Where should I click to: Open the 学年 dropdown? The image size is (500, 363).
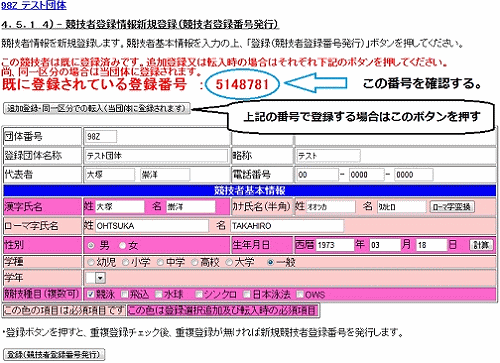[96, 278]
